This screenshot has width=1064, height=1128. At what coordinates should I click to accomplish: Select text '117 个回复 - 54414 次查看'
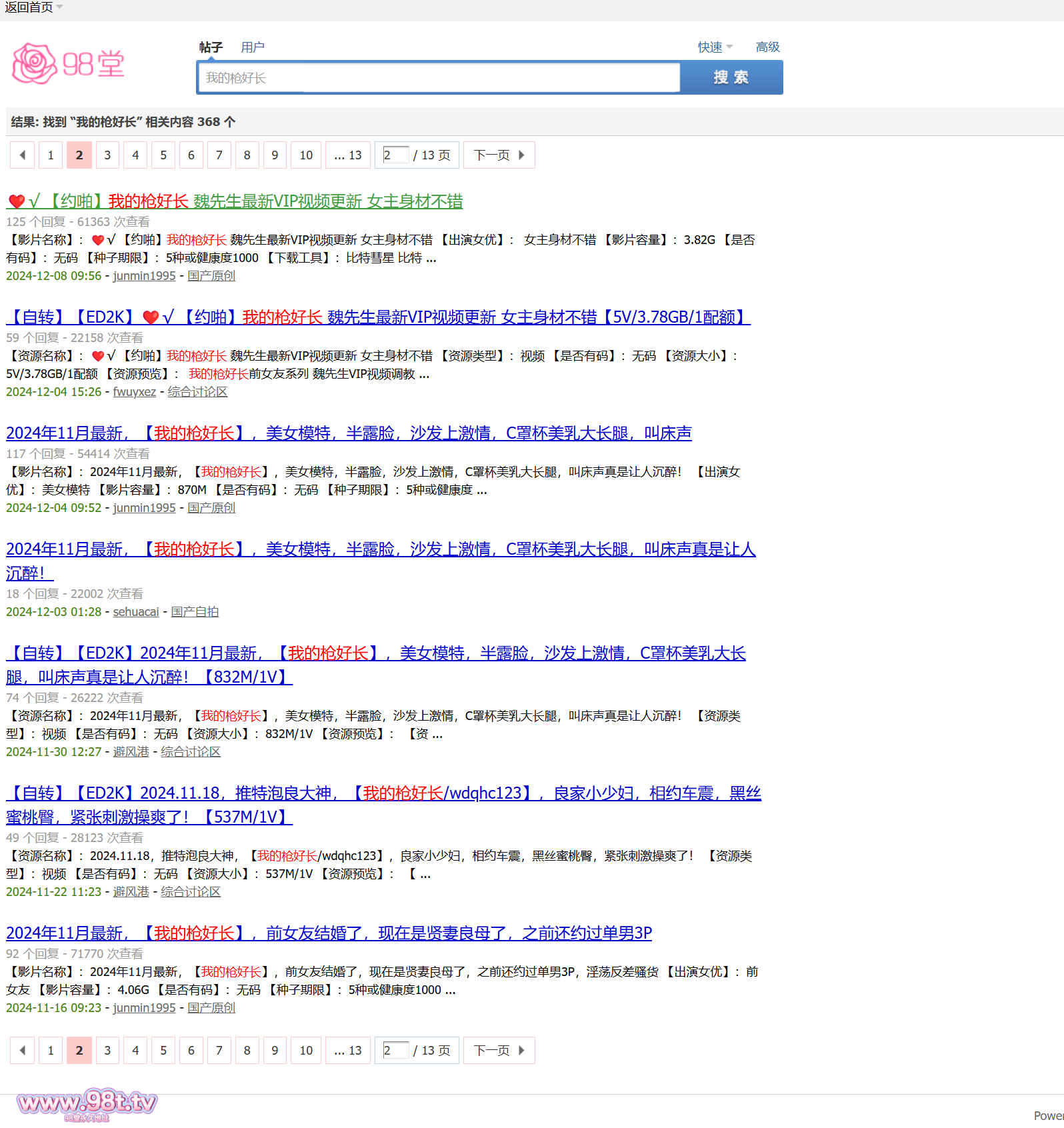78,454
